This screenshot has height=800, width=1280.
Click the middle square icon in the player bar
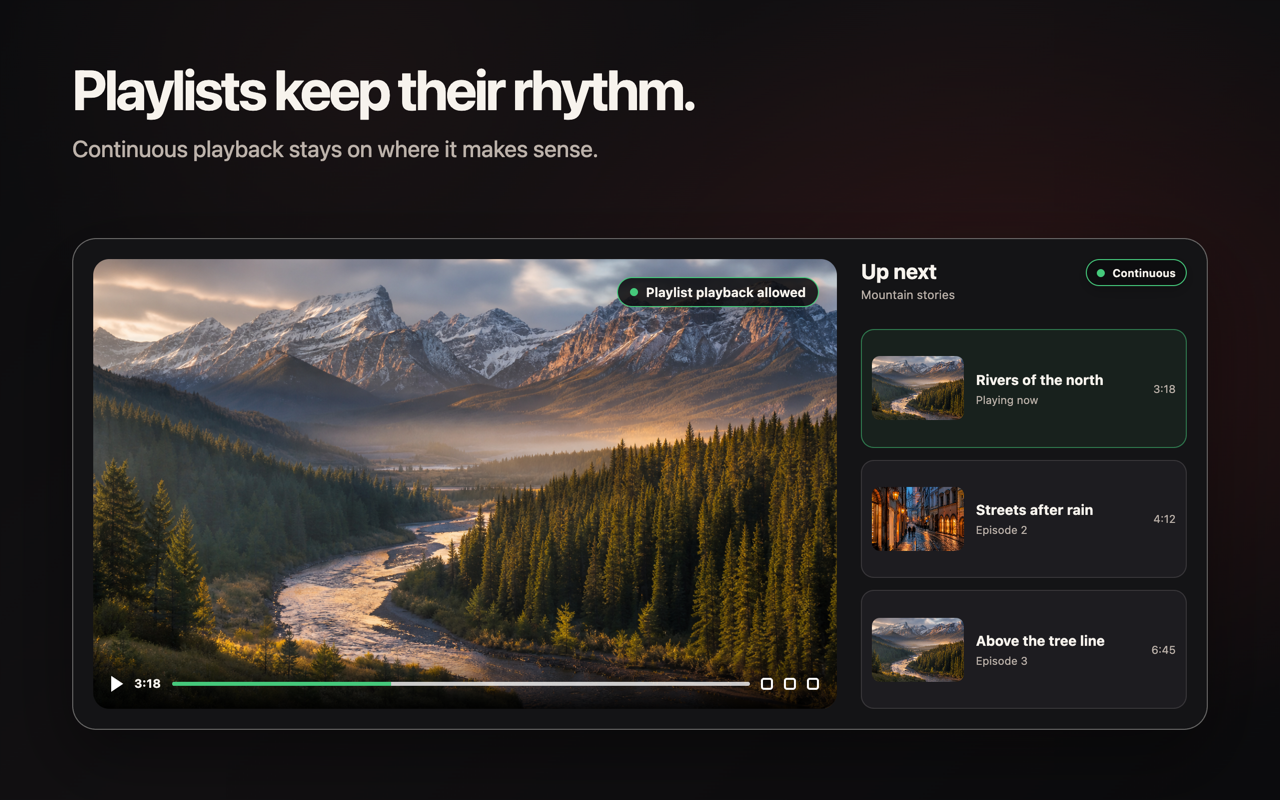790,684
